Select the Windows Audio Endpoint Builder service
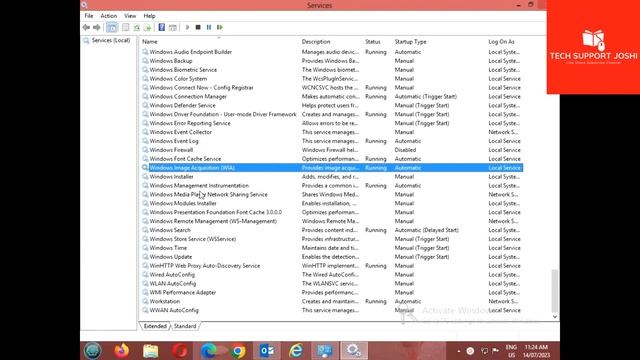 [x=191, y=52]
